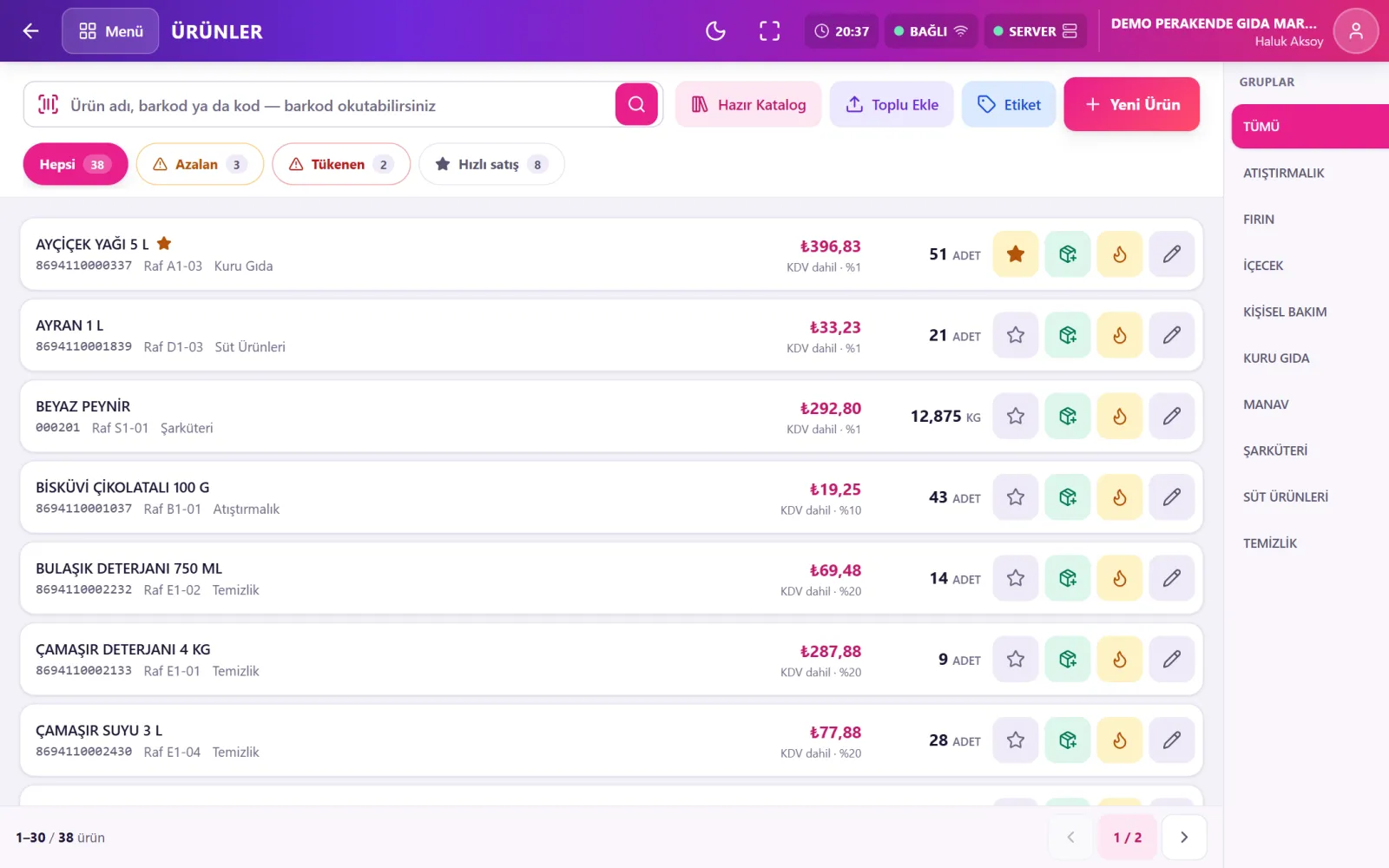
Task: Select FIRIN group
Action: pyautogui.click(x=1310, y=220)
